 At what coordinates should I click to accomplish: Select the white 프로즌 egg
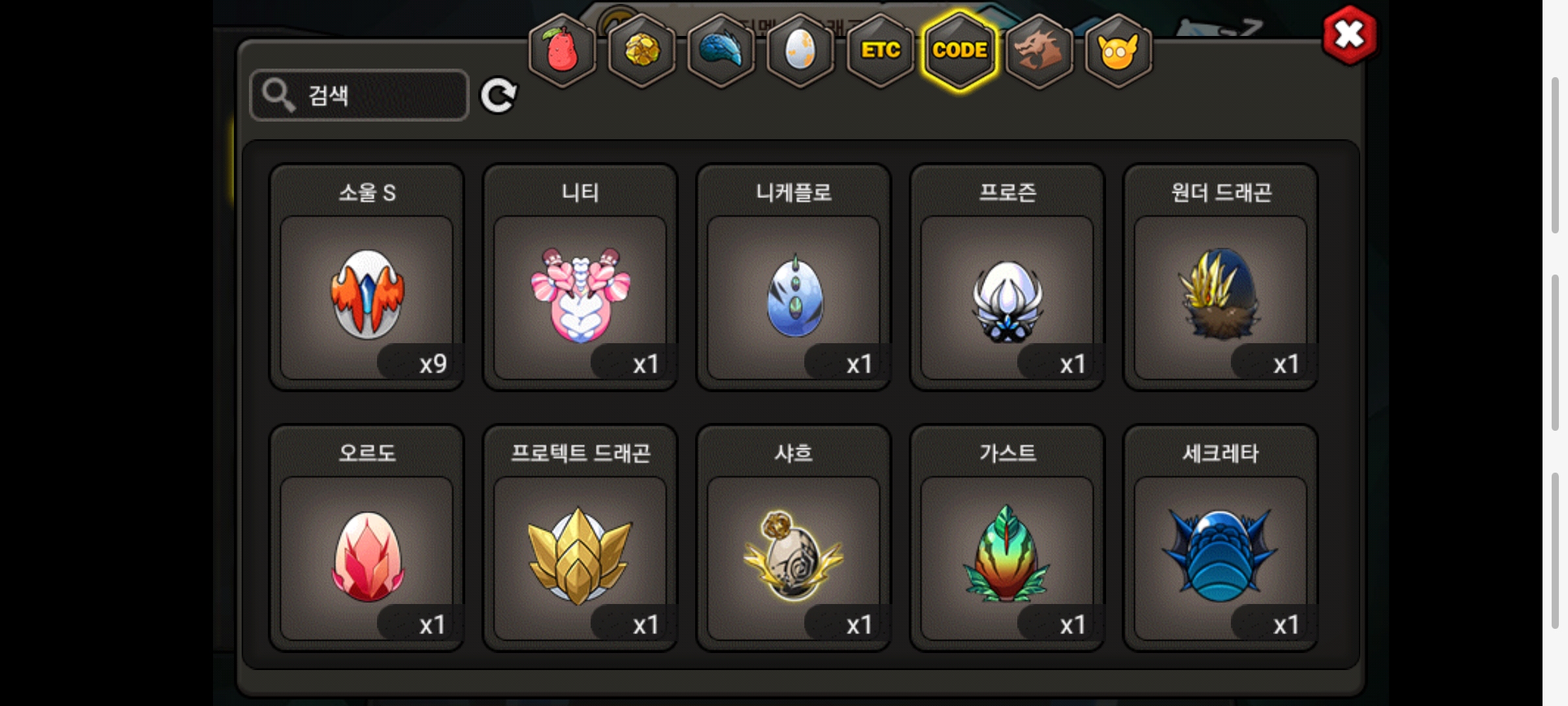(1007, 277)
